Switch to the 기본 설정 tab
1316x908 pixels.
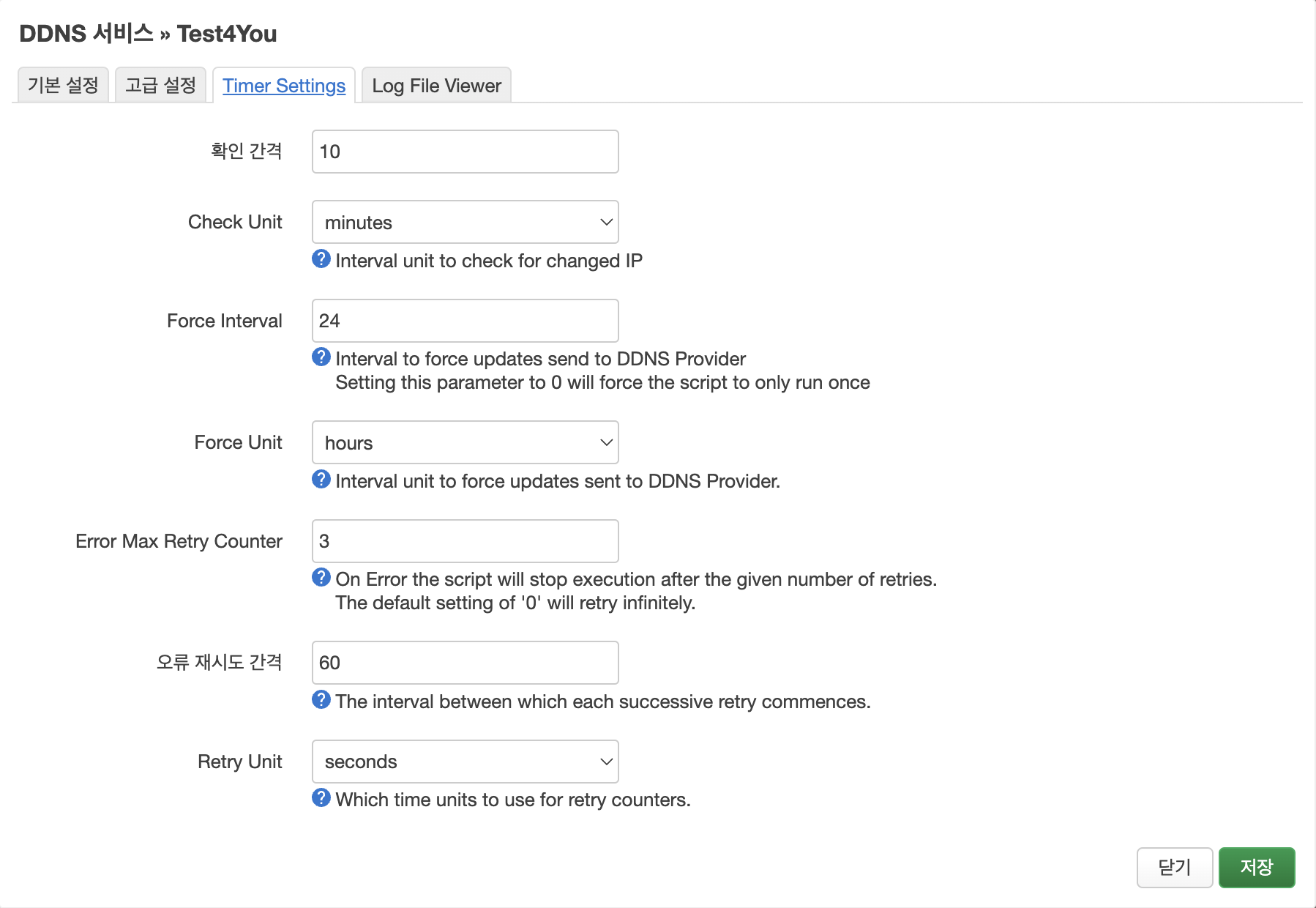click(x=63, y=85)
